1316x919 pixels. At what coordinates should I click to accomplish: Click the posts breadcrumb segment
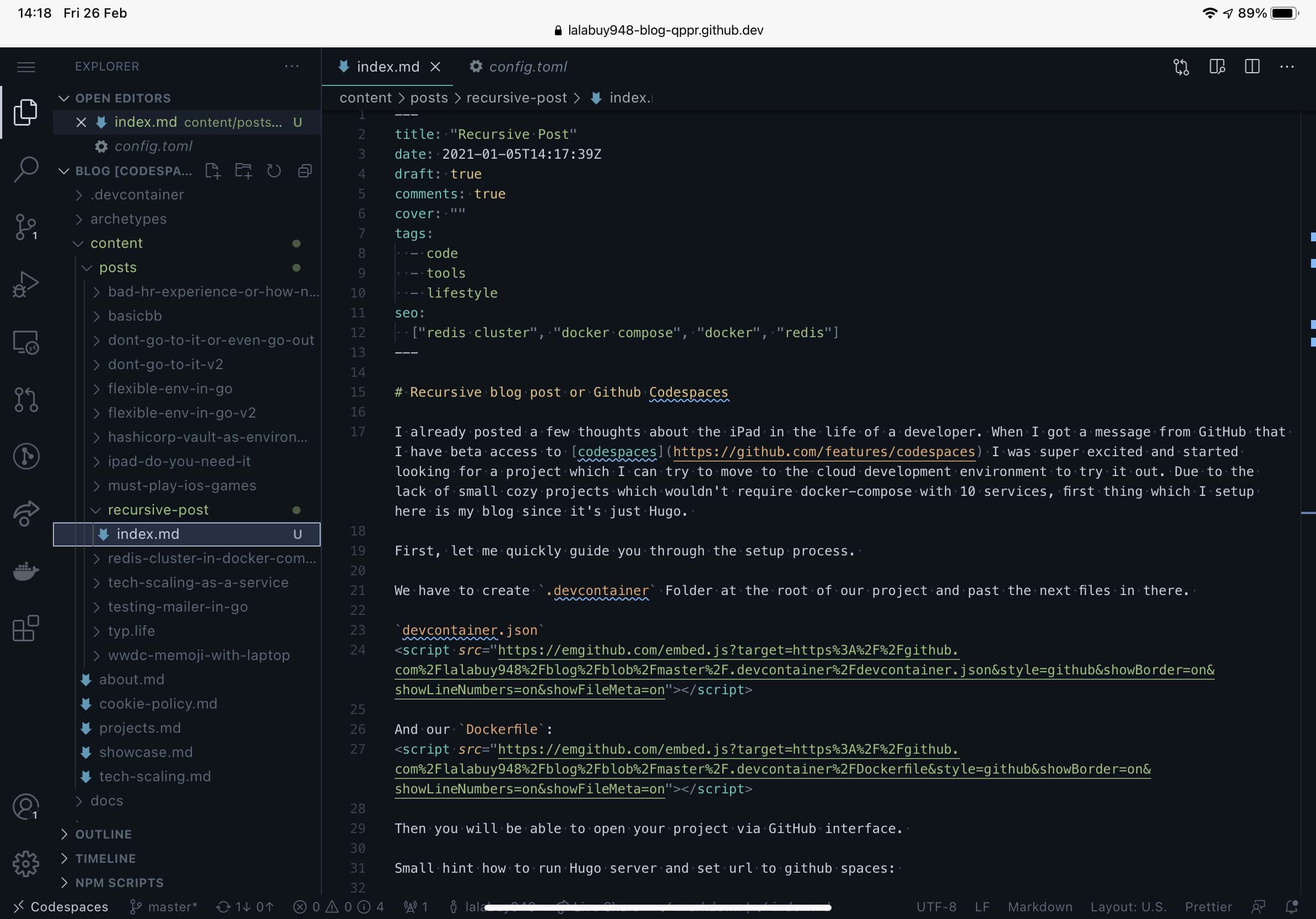coord(429,98)
